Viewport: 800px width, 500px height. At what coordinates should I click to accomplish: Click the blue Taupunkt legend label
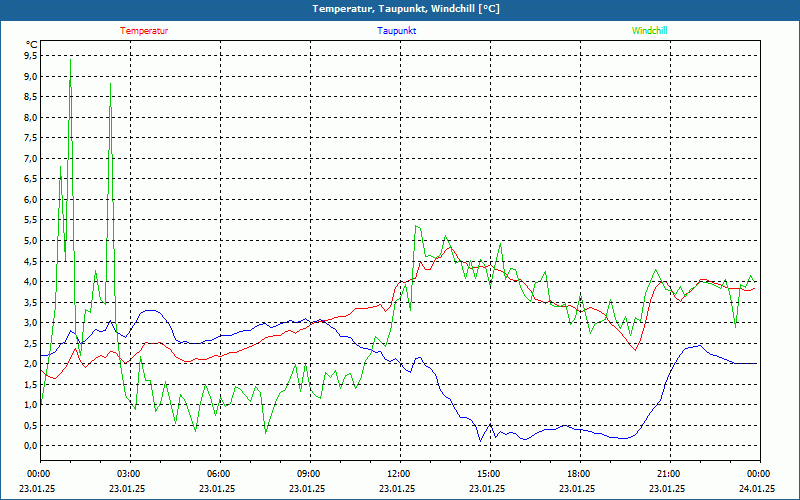pos(396,31)
